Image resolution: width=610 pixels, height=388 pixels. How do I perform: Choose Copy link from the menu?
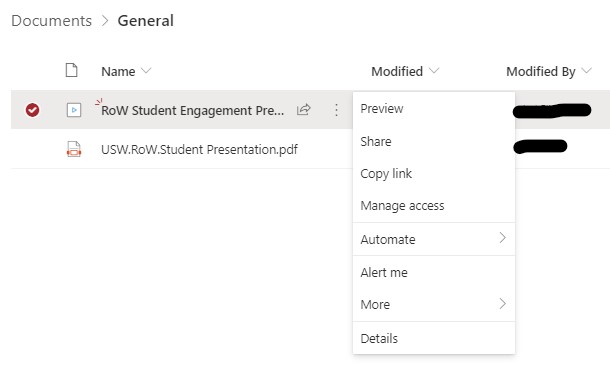click(434, 174)
